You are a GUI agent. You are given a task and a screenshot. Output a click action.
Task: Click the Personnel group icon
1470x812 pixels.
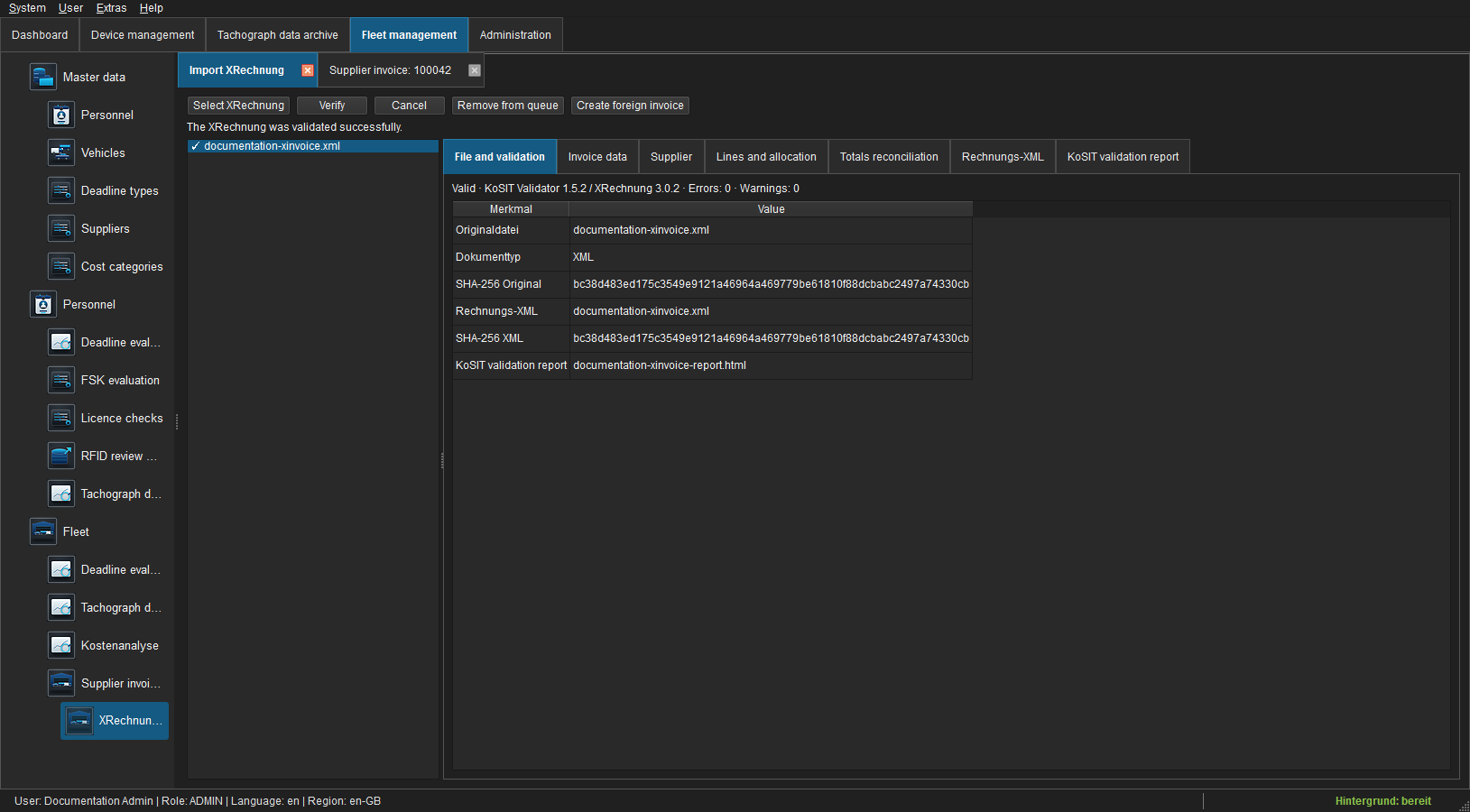[x=43, y=304]
